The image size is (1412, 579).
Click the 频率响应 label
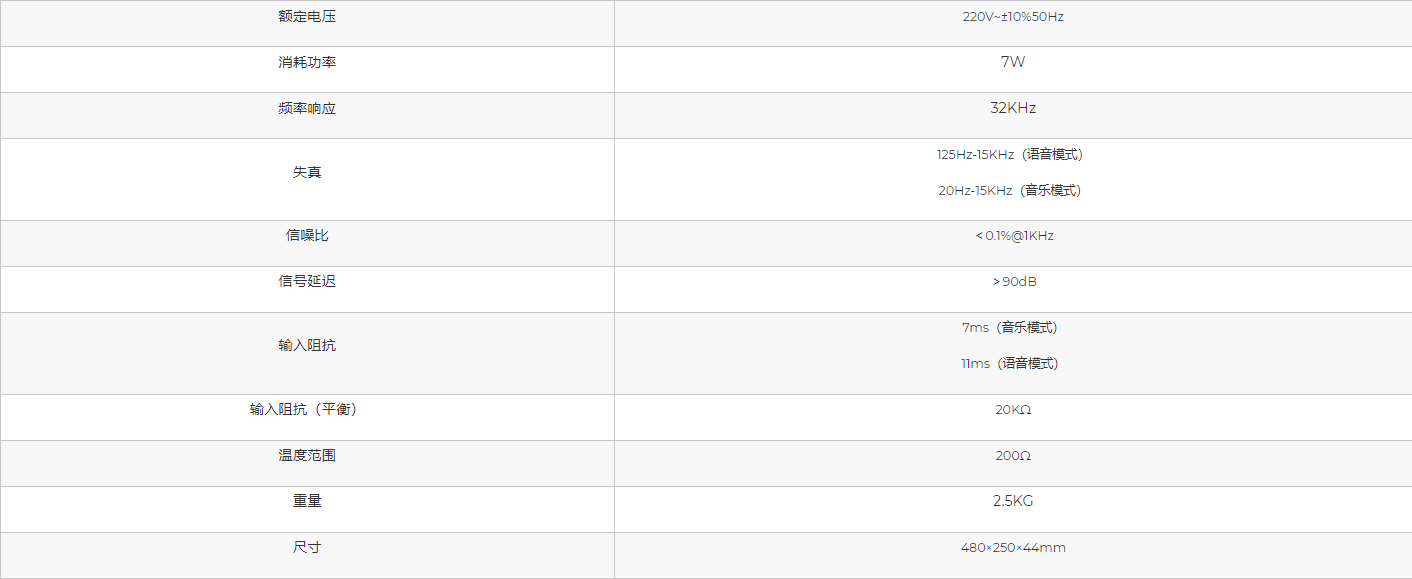click(x=307, y=109)
